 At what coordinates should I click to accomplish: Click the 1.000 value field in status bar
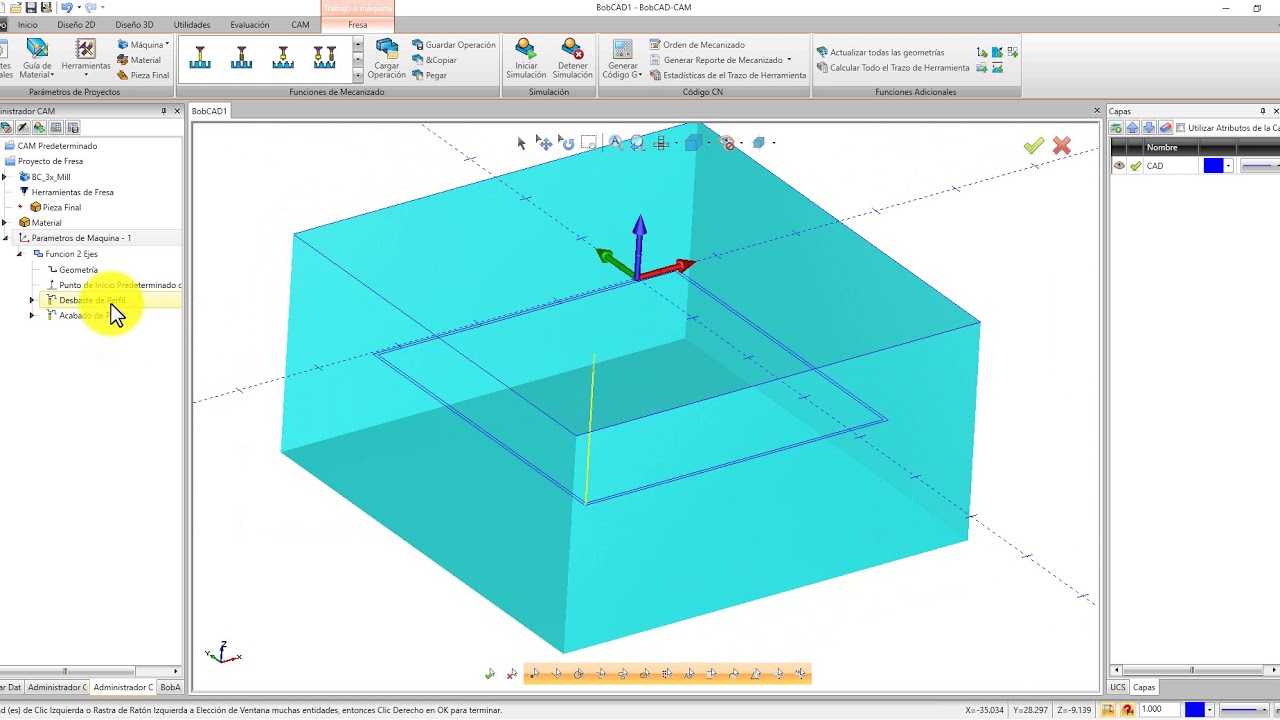point(1159,710)
